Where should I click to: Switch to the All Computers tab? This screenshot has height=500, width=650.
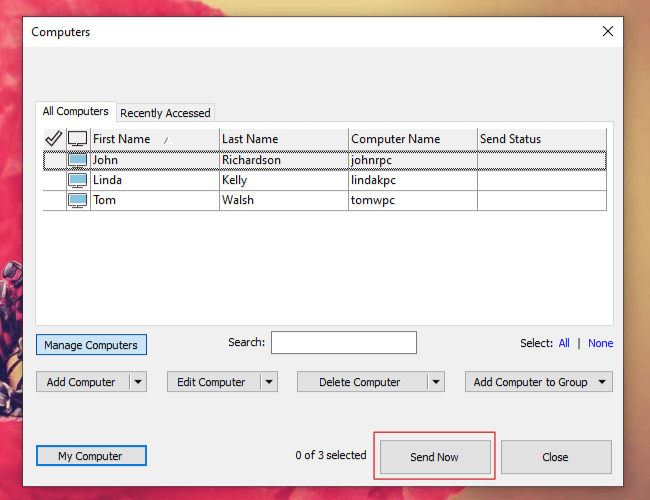click(x=76, y=112)
